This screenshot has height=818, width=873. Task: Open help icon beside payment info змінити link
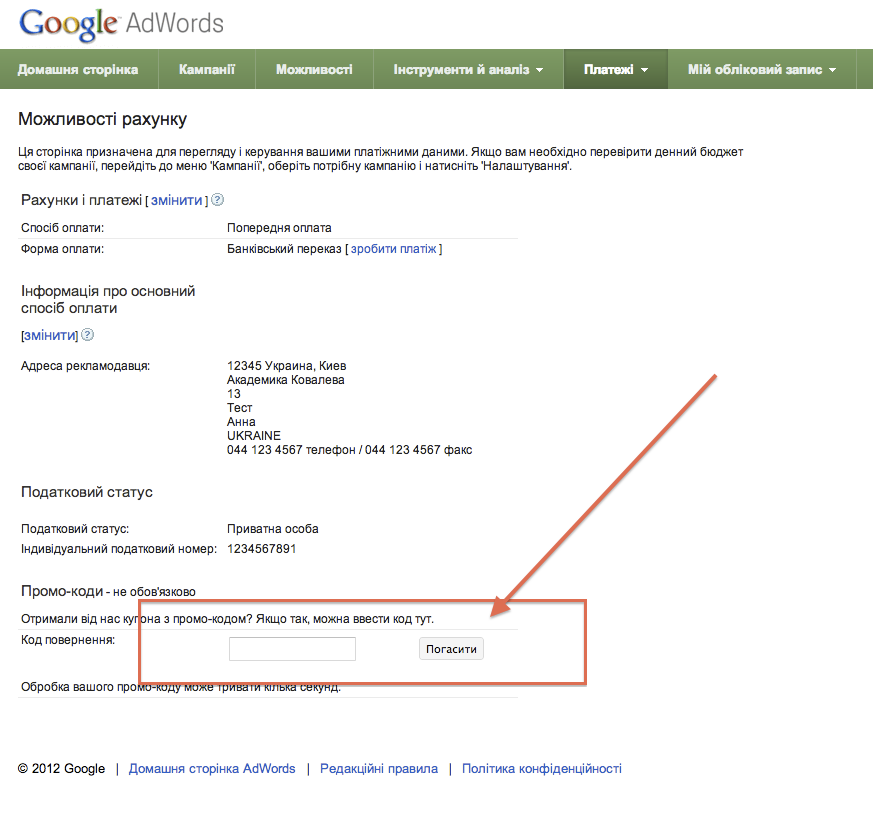[87, 335]
